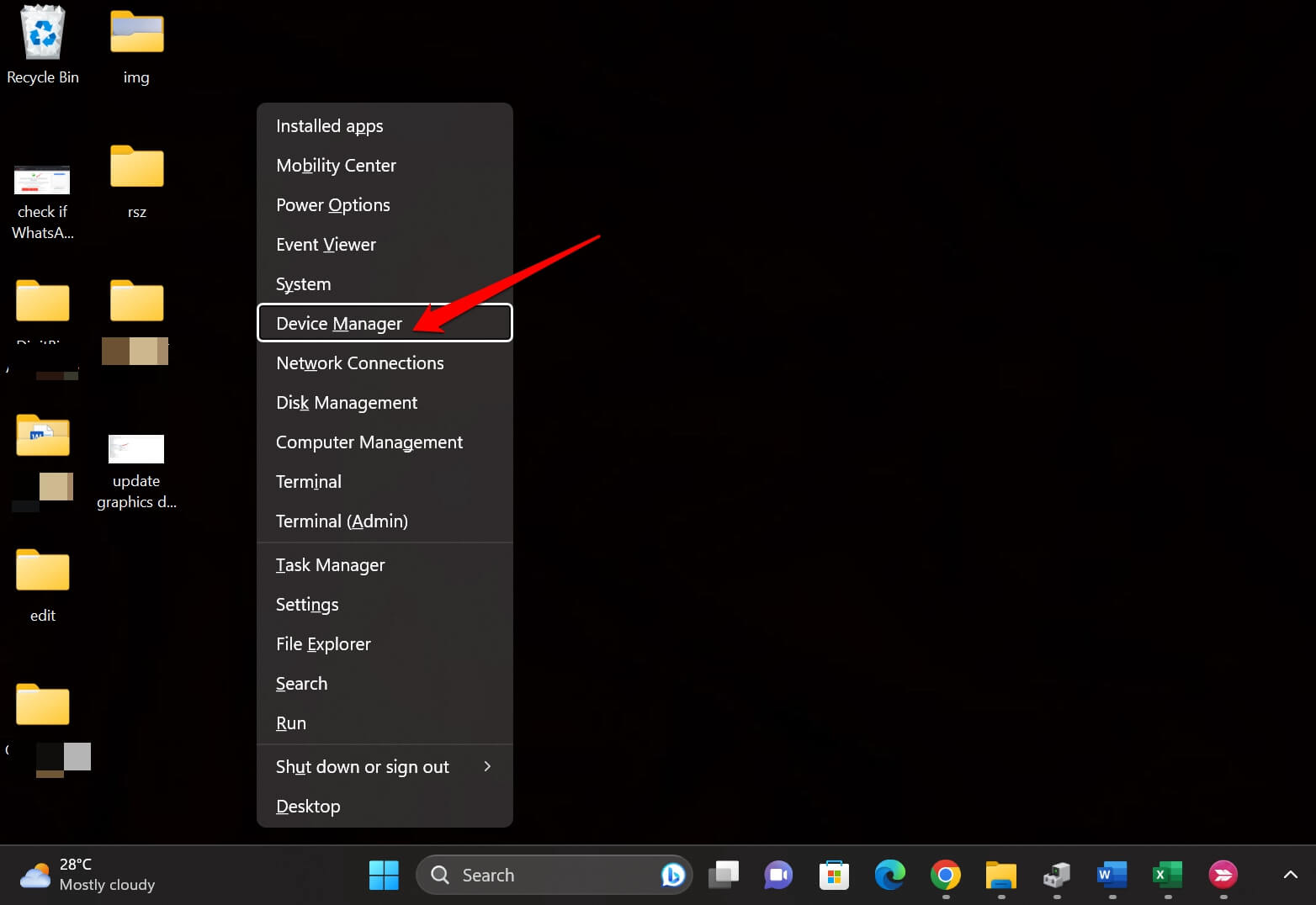The height and width of the screenshot is (905, 1316).
Task: Open Microsoft Word from the taskbar
Action: [x=1112, y=875]
